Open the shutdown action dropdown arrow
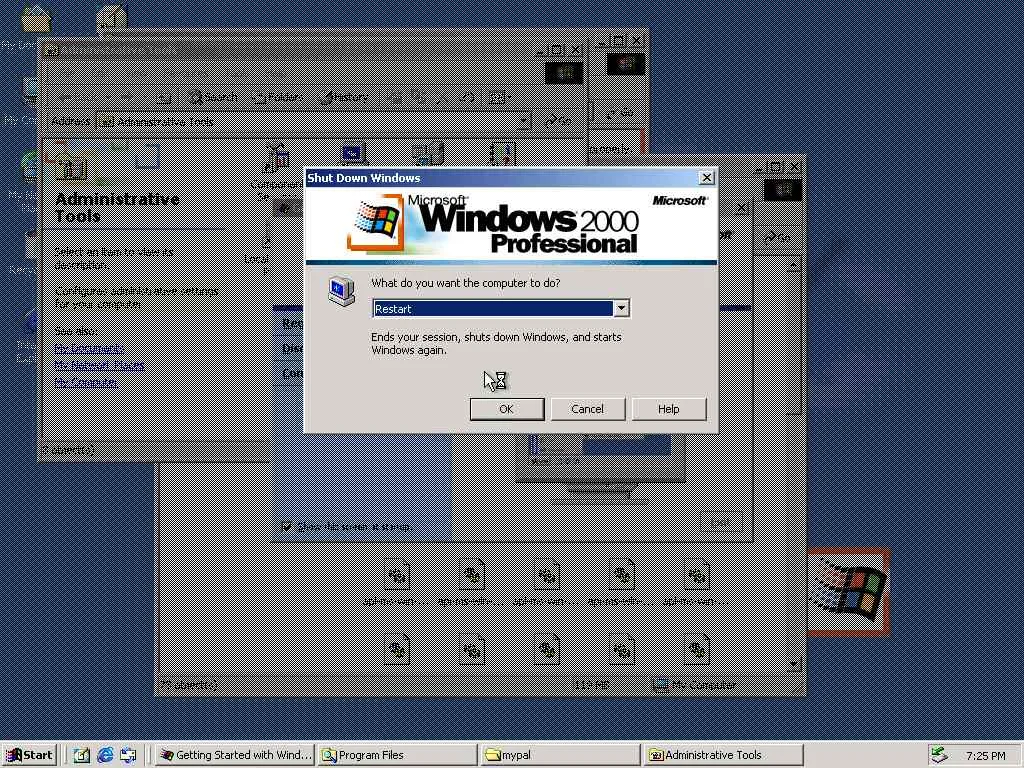Screen dimensions: 1024x768 tap(621, 308)
